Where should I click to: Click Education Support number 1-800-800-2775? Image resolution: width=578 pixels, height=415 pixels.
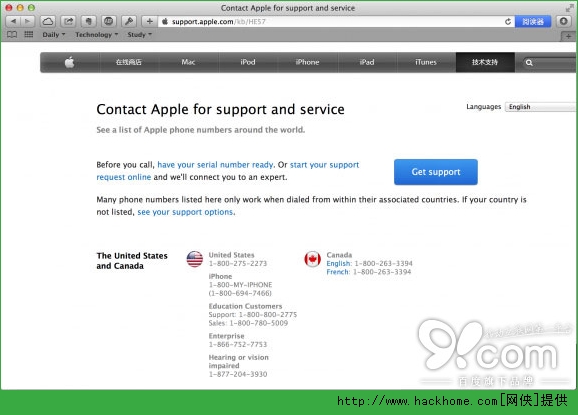pyautogui.click(x=268, y=315)
